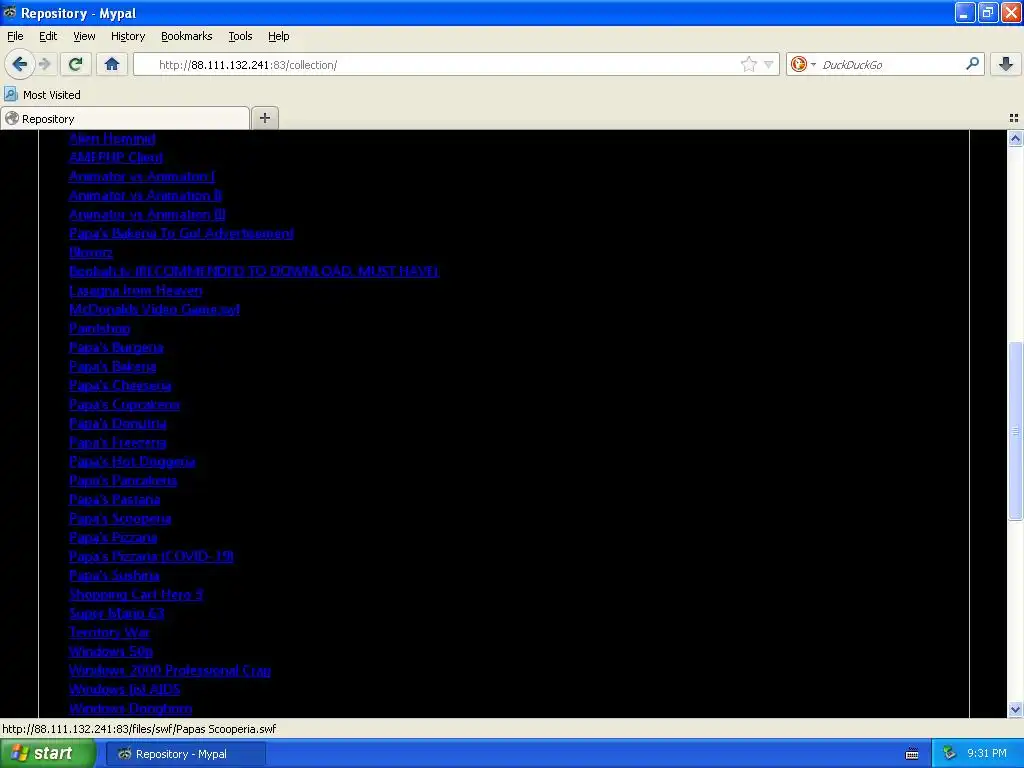Image resolution: width=1024 pixels, height=768 pixels.
Task: Click the Repository - Mypal taskbar button
Action: pyautogui.click(x=185, y=754)
